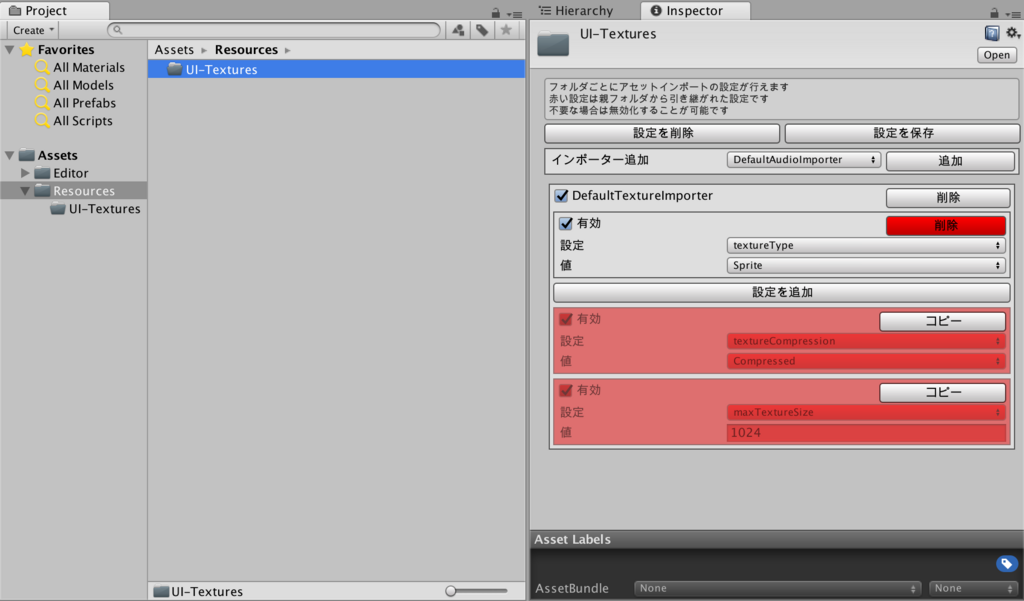Open the AssetBundle name dropdown
The width and height of the screenshot is (1024, 601).
pyautogui.click(x=777, y=589)
